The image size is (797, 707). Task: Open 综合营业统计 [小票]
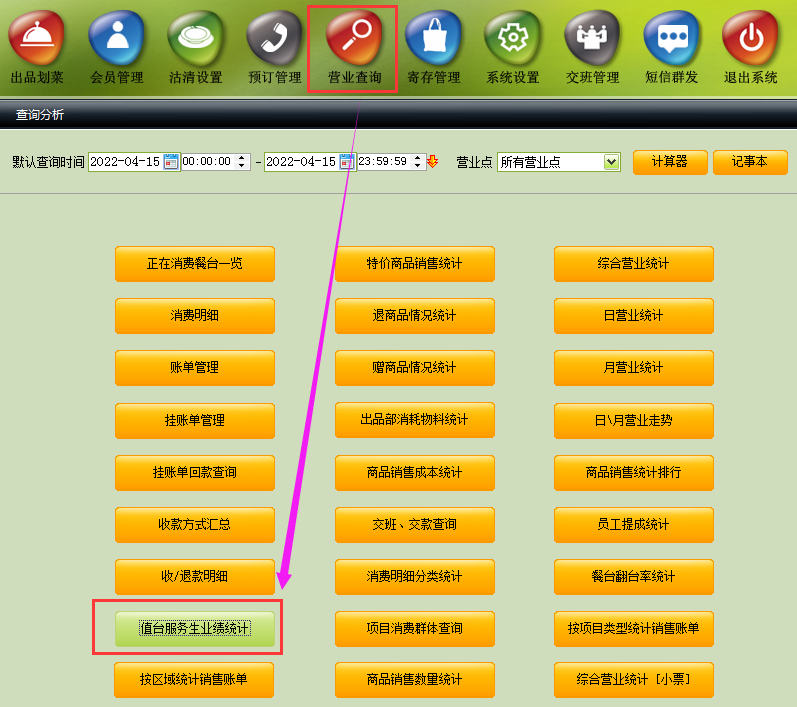(x=634, y=680)
